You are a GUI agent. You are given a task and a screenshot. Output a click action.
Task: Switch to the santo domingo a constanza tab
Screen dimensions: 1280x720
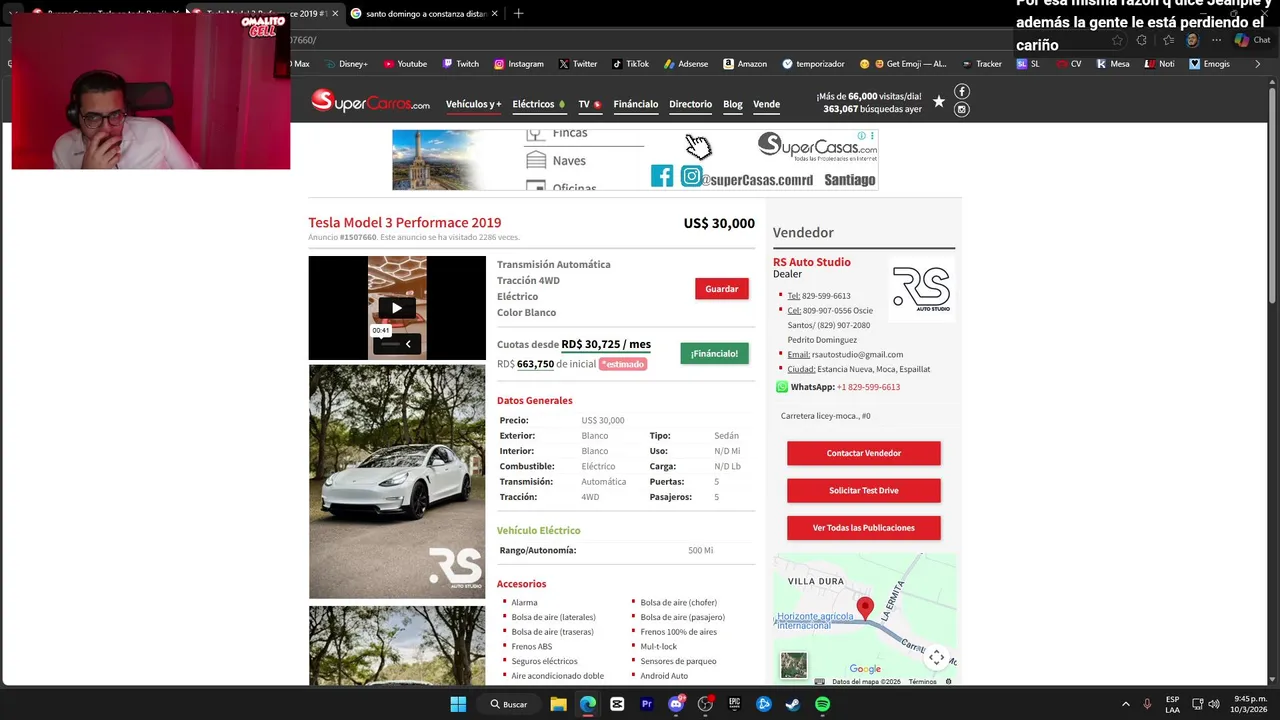tap(424, 14)
